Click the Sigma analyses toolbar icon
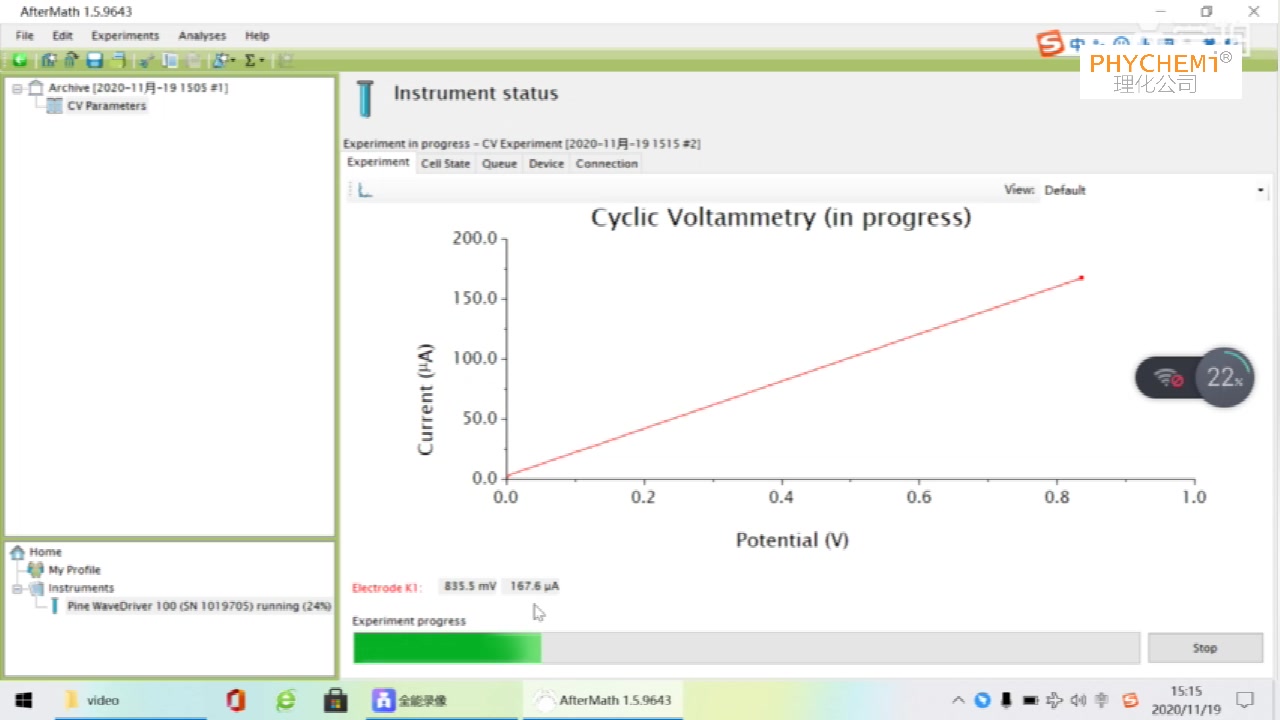Image resolution: width=1280 pixels, height=720 pixels. [x=250, y=60]
